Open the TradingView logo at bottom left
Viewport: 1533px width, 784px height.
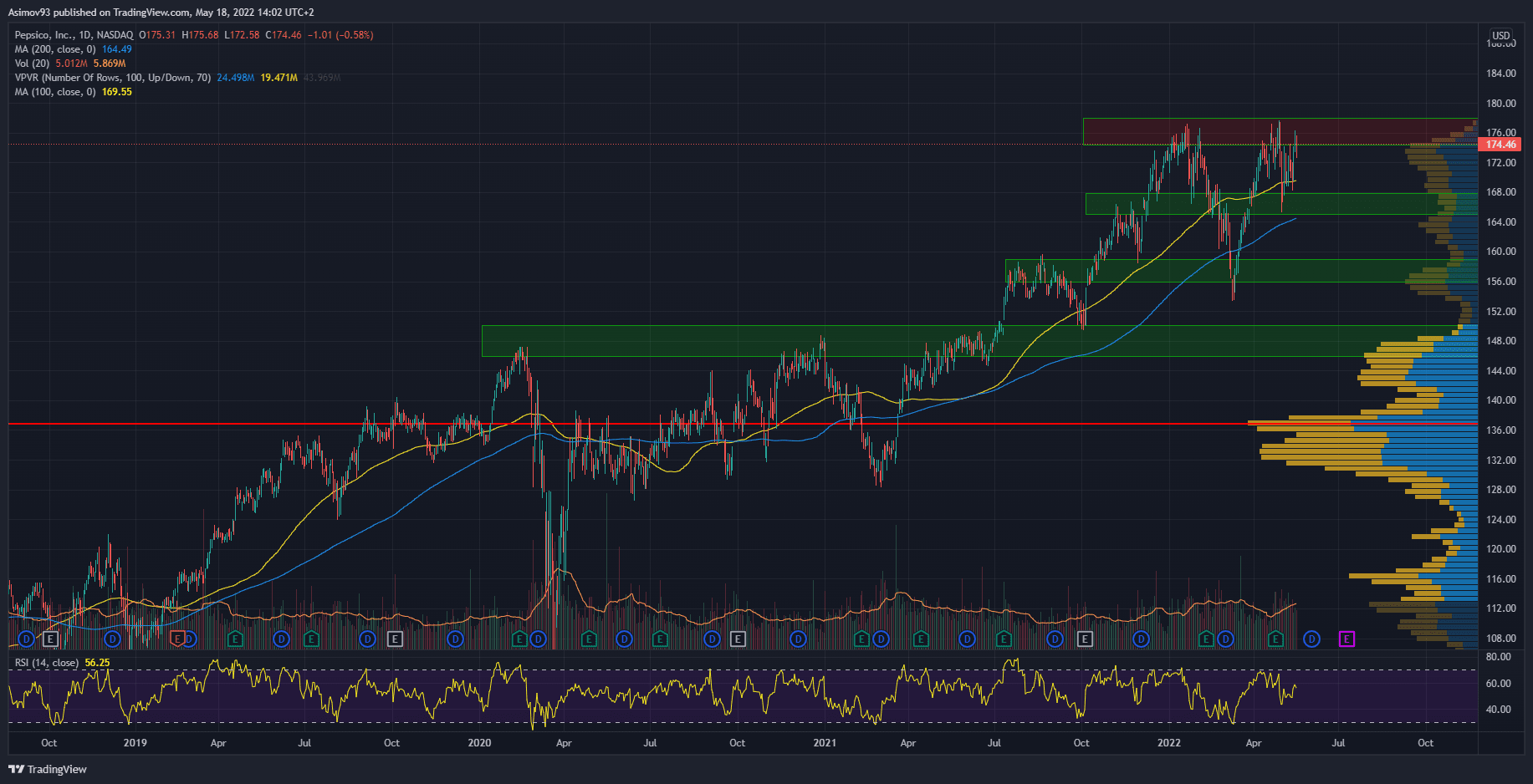(x=49, y=769)
